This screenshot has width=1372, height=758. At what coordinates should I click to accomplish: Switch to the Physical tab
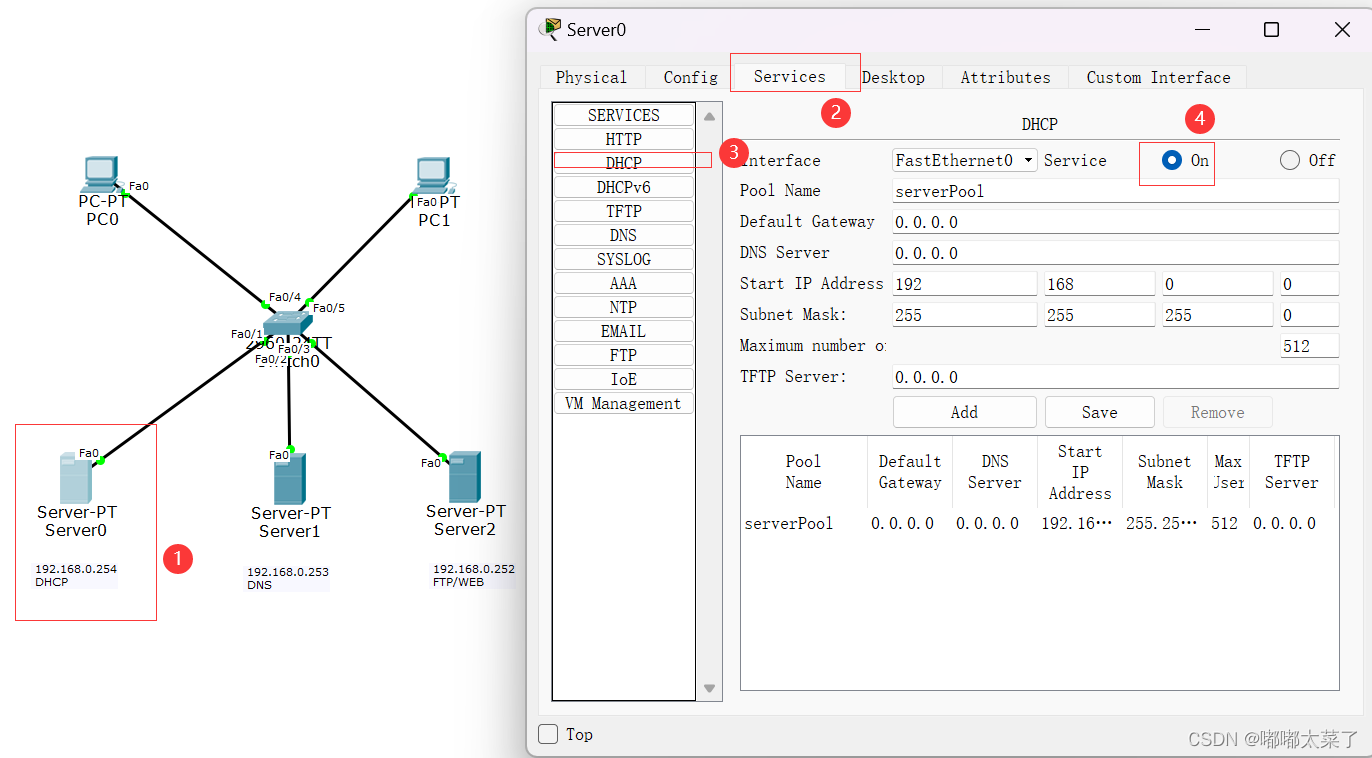591,77
